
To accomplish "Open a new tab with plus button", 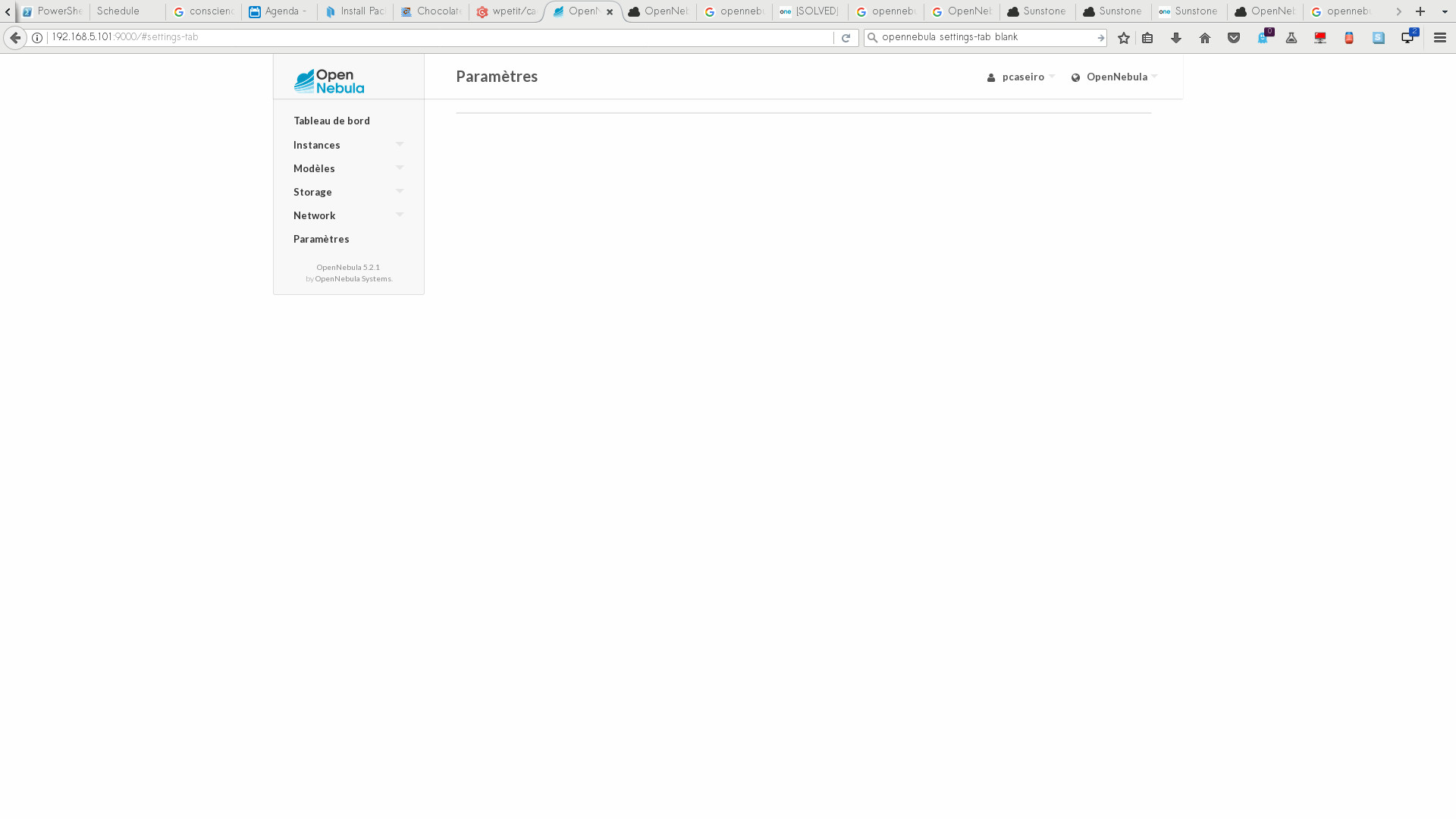I will pyautogui.click(x=1420, y=11).
